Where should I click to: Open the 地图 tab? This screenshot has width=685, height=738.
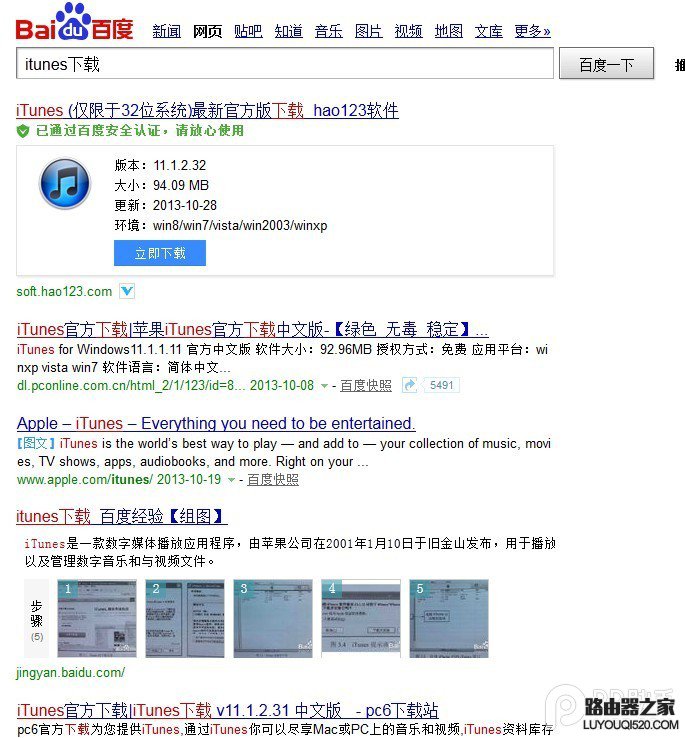[x=449, y=31]
